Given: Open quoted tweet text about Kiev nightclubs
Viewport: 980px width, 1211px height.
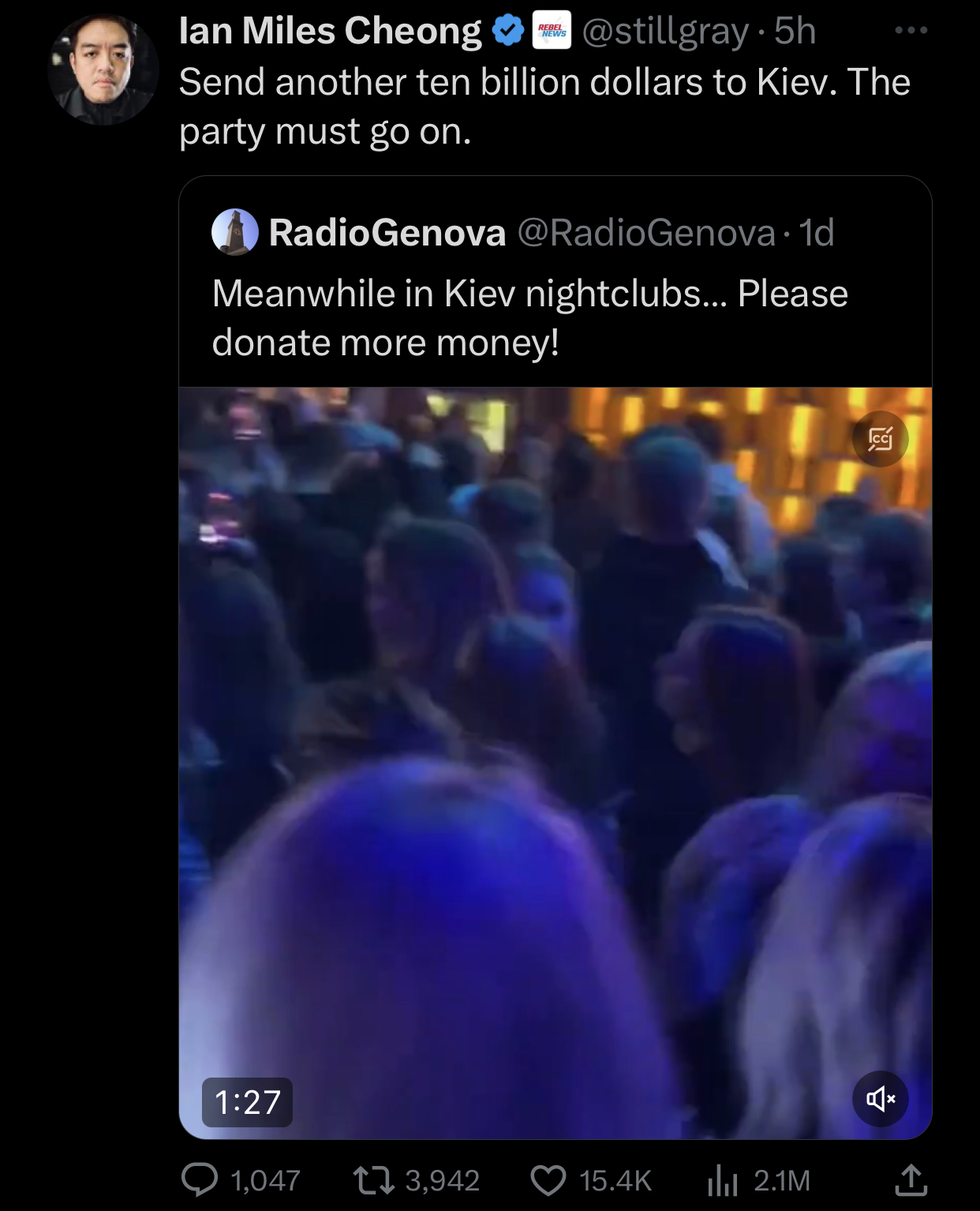Looking at the screenshot, I should pyautogui.click(x=530, y=318).
